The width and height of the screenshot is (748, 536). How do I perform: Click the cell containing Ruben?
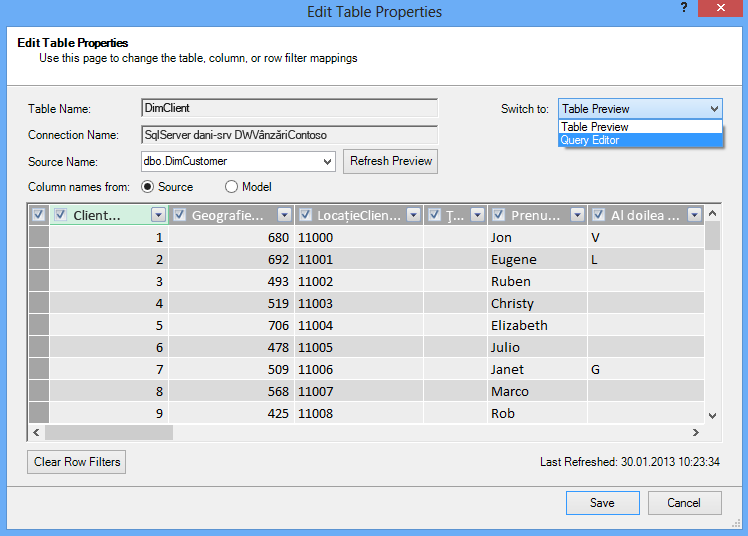pos(537,281)
